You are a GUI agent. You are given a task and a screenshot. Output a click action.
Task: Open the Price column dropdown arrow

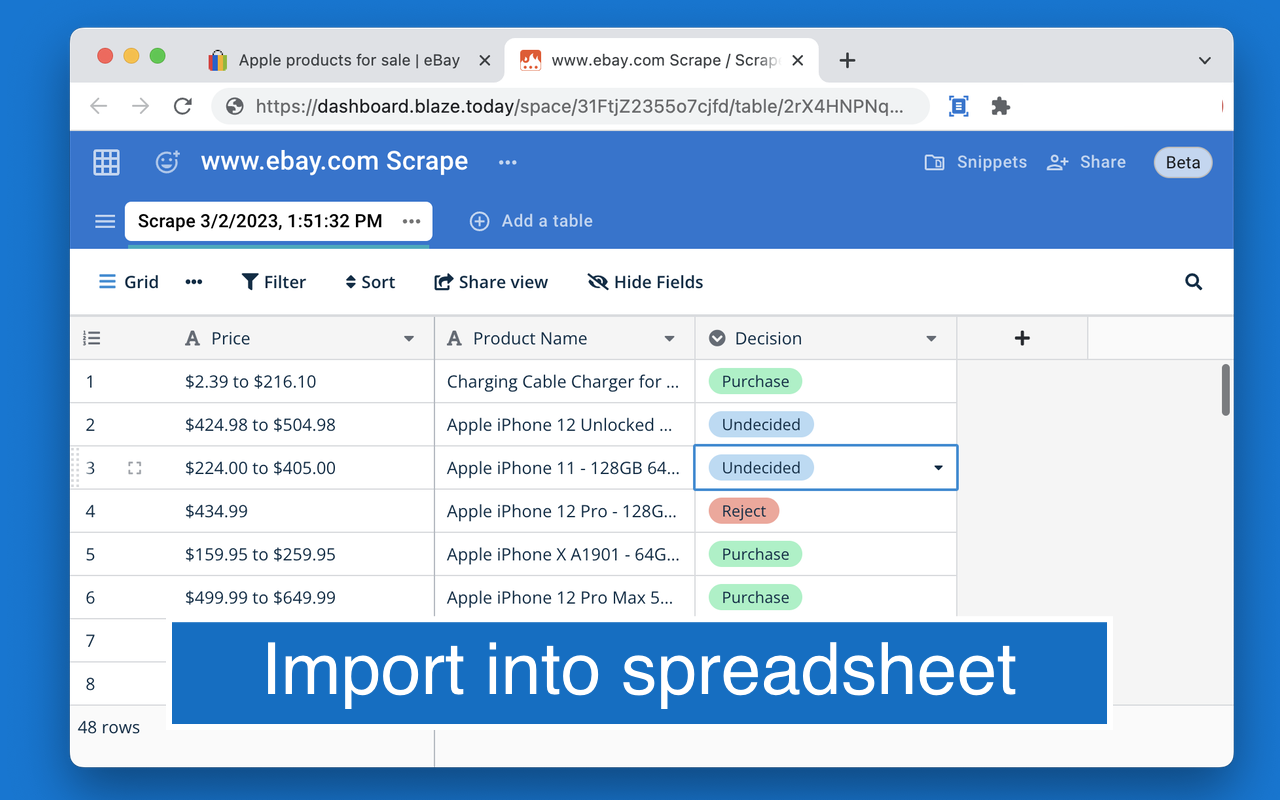coord(409,339)
